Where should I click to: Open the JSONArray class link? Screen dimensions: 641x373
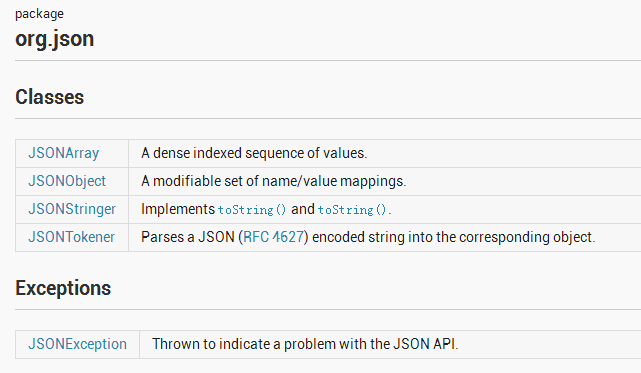[x=63, y=153]
